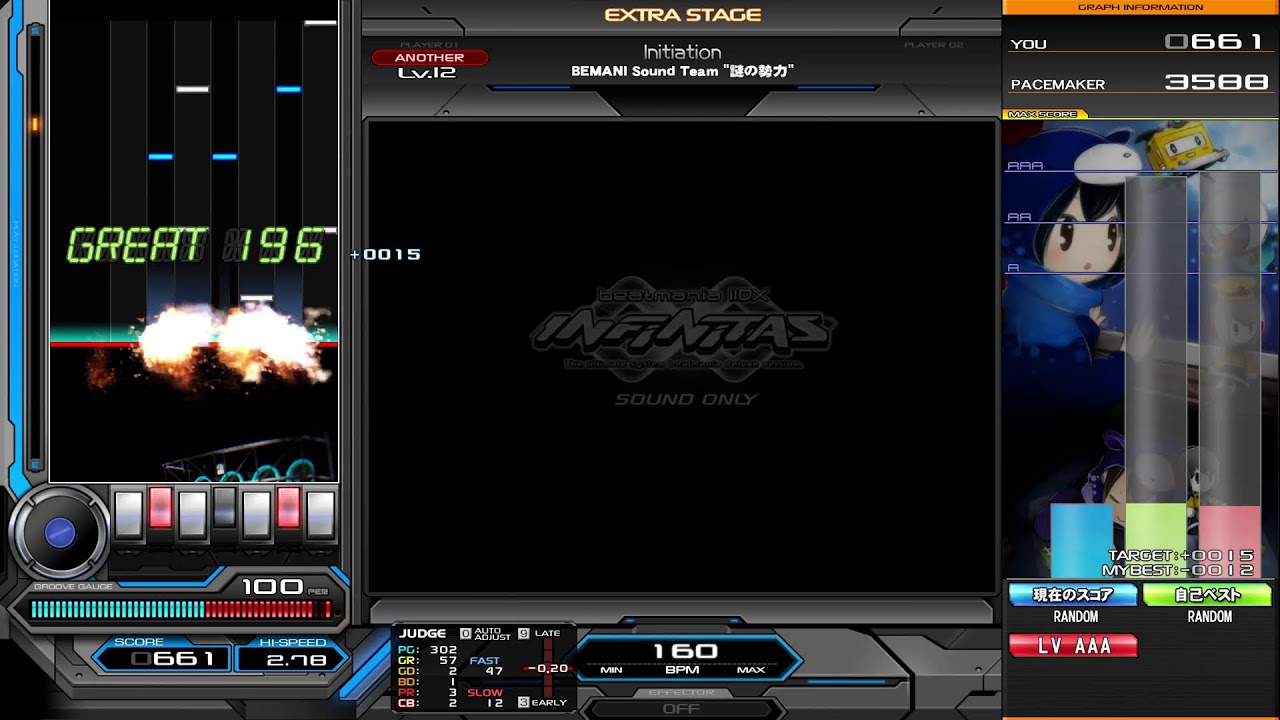The width and height of the screenshot is (1280, 720).
Task: Click the SCORE box showing 0661
Action: 163,659
